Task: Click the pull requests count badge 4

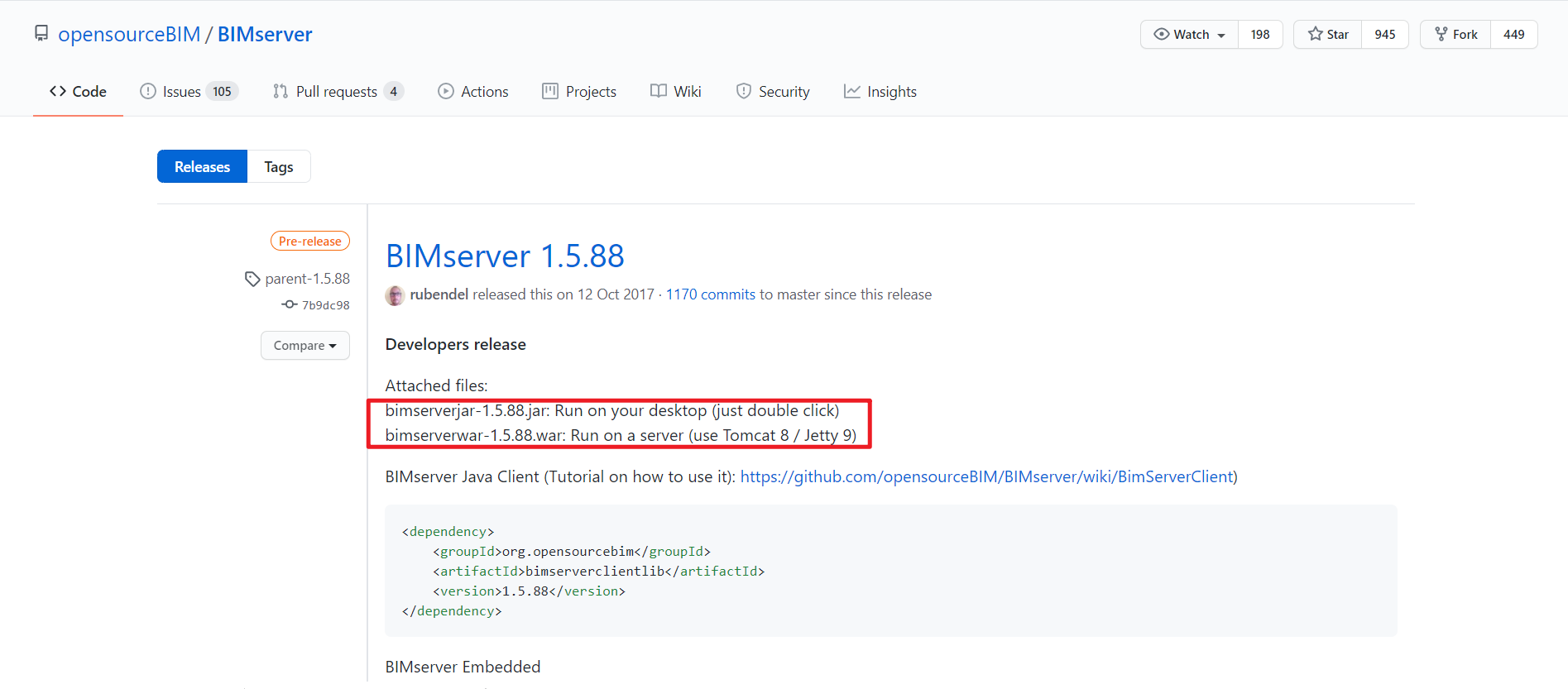Action: click(393, 91)
